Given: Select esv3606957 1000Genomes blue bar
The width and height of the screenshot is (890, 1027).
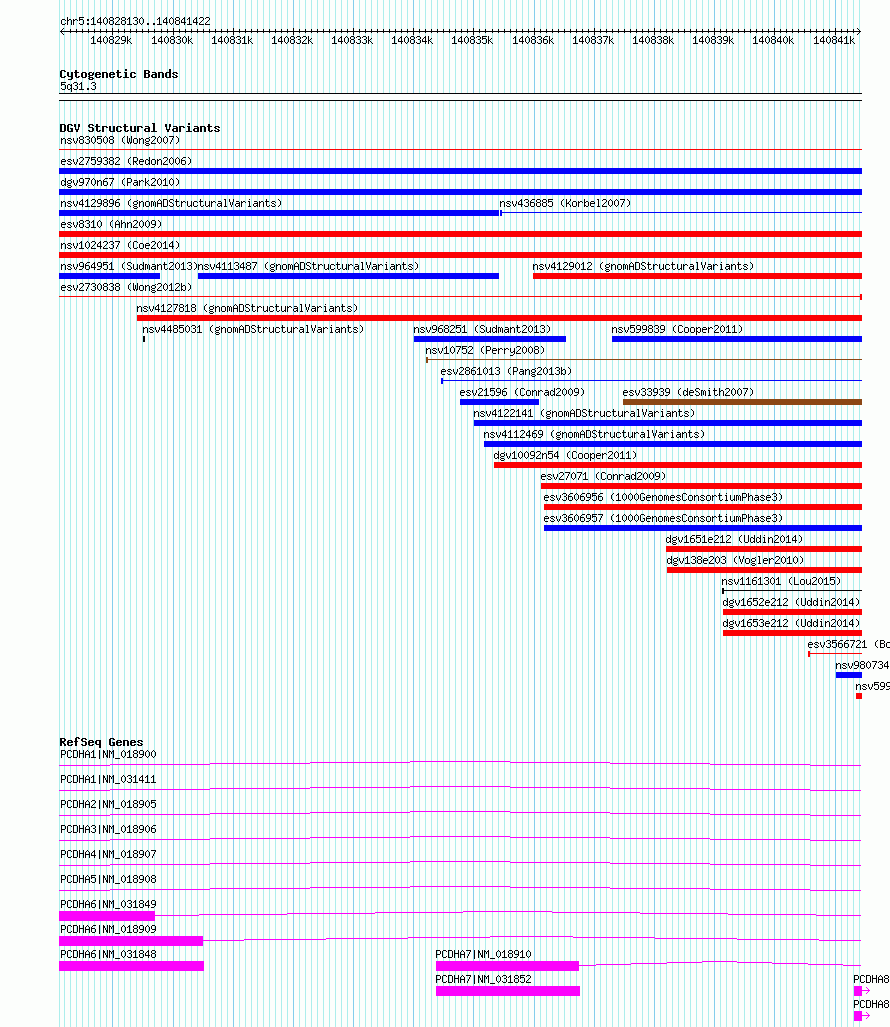Looking at the screenshot, I should click(703, 527).
